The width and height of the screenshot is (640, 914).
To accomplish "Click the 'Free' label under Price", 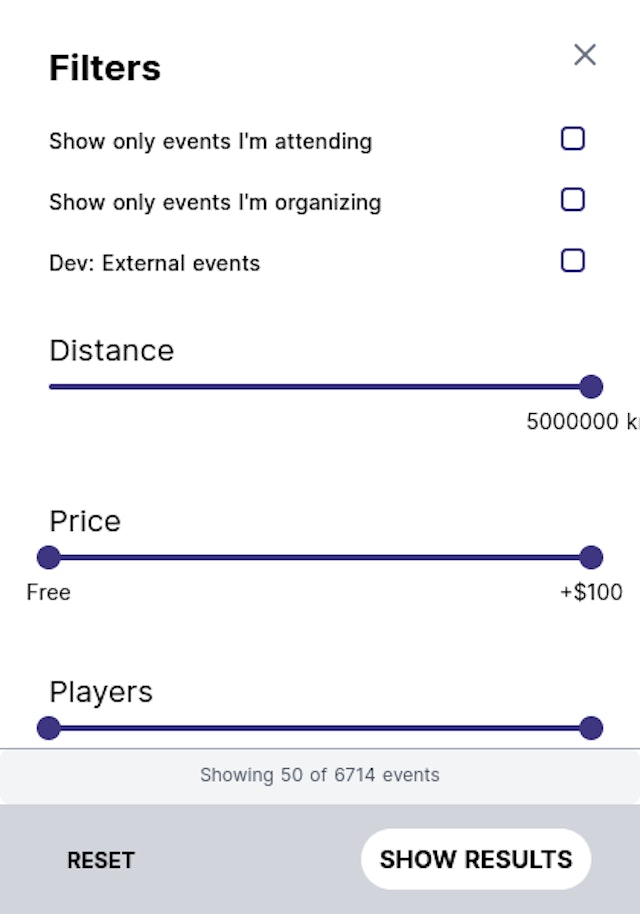I will (48, 593).
